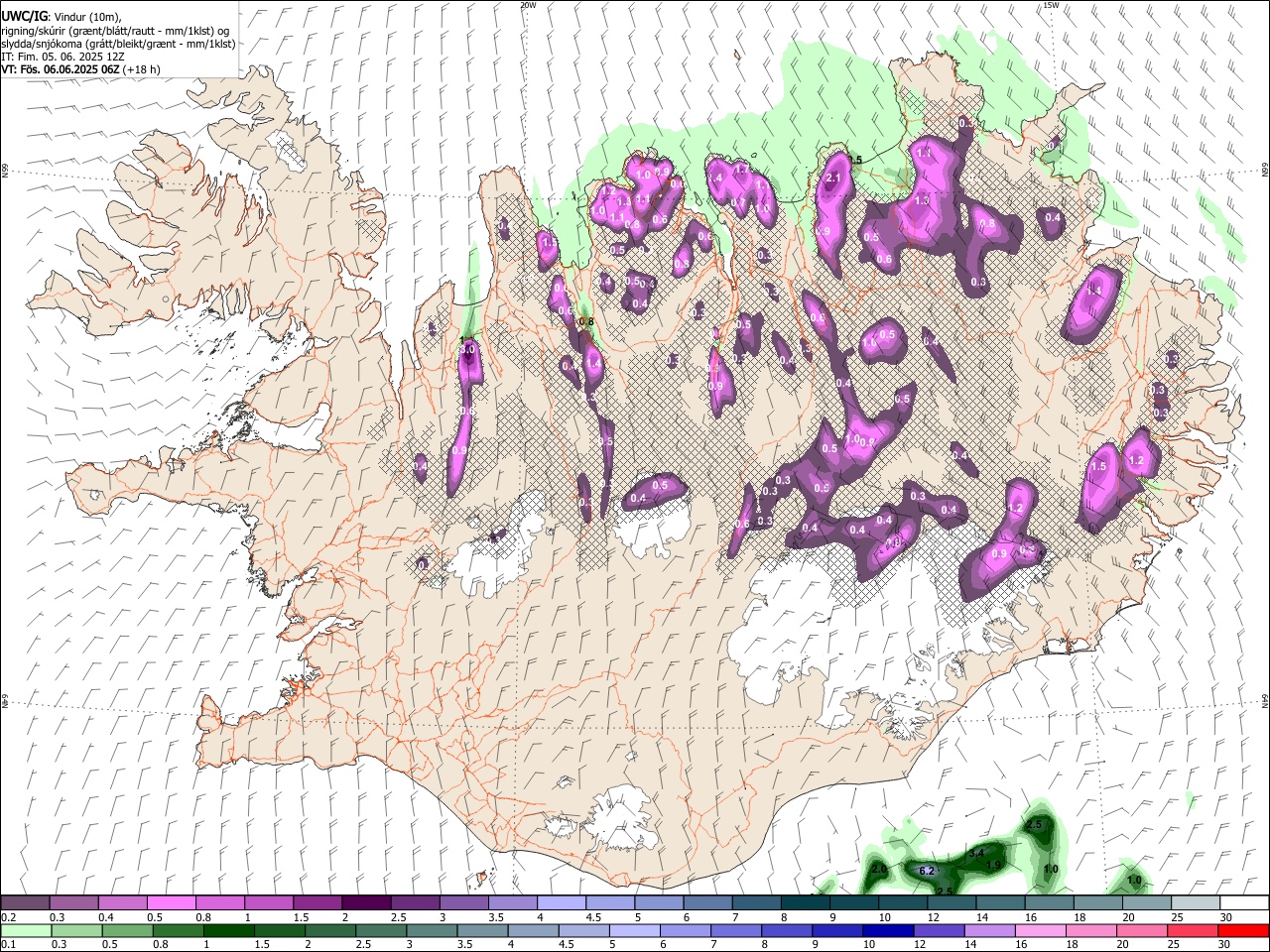Click the 3.4 rain value in the dark green cell
The image size is (1270, 952).
coord(976,853)
